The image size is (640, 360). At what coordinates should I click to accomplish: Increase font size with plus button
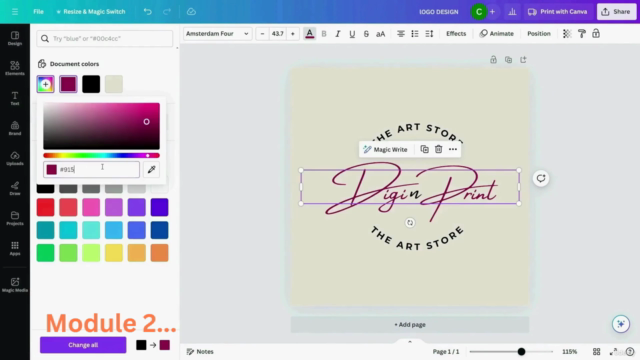[293, 34]
